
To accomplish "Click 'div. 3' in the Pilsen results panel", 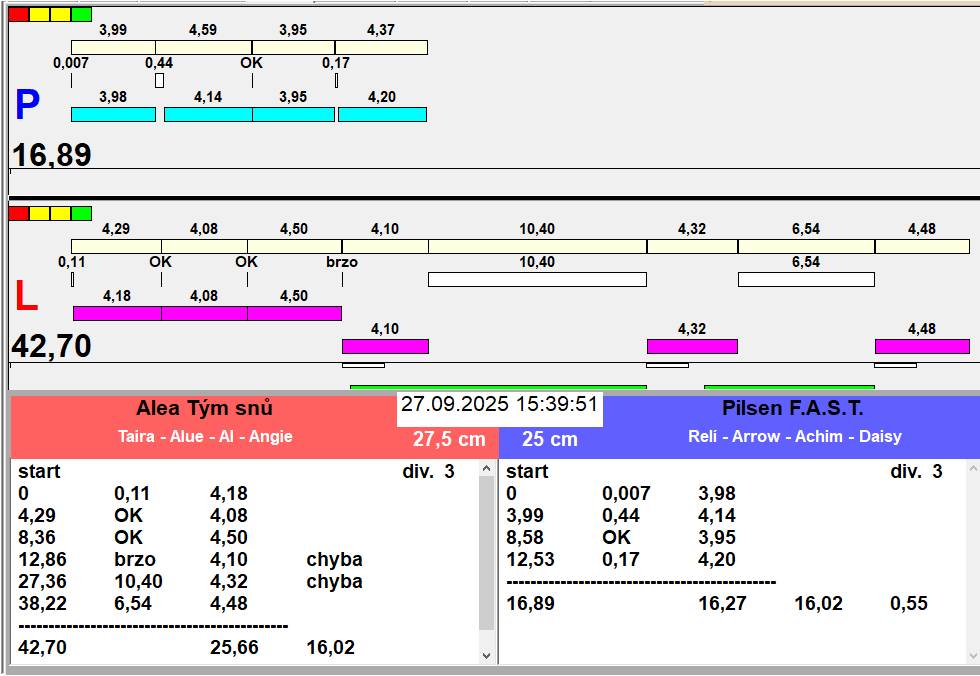I will (x=916, y=471).
